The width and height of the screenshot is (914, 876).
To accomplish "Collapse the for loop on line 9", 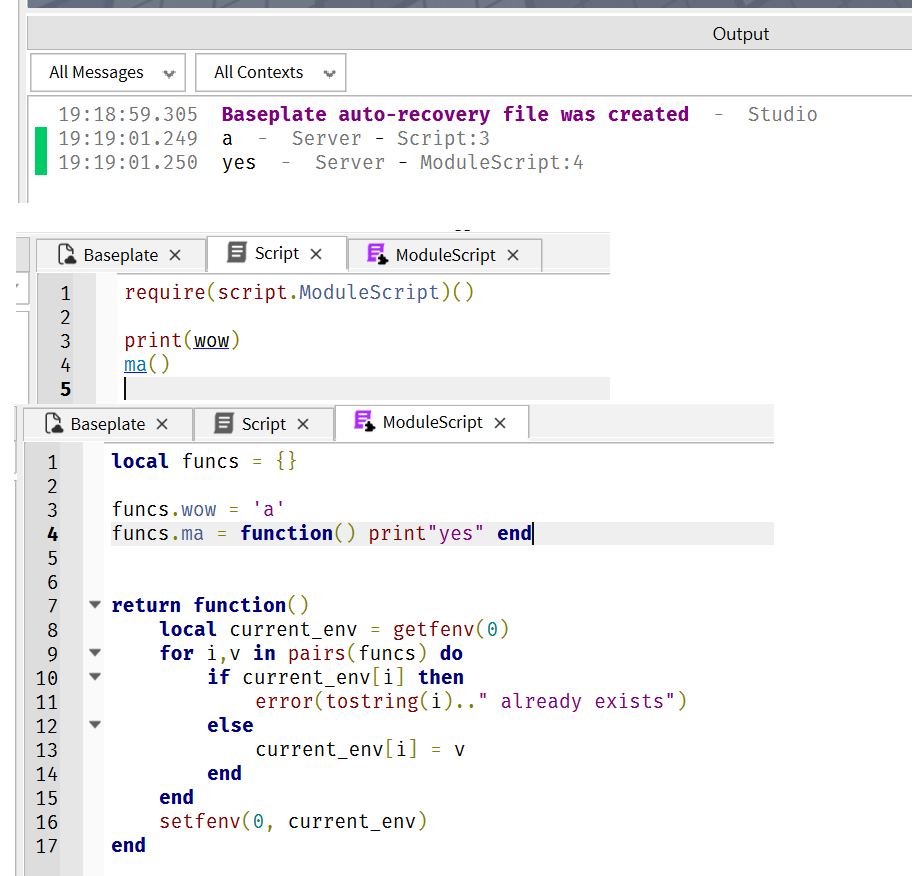I will tap(93, 652).
